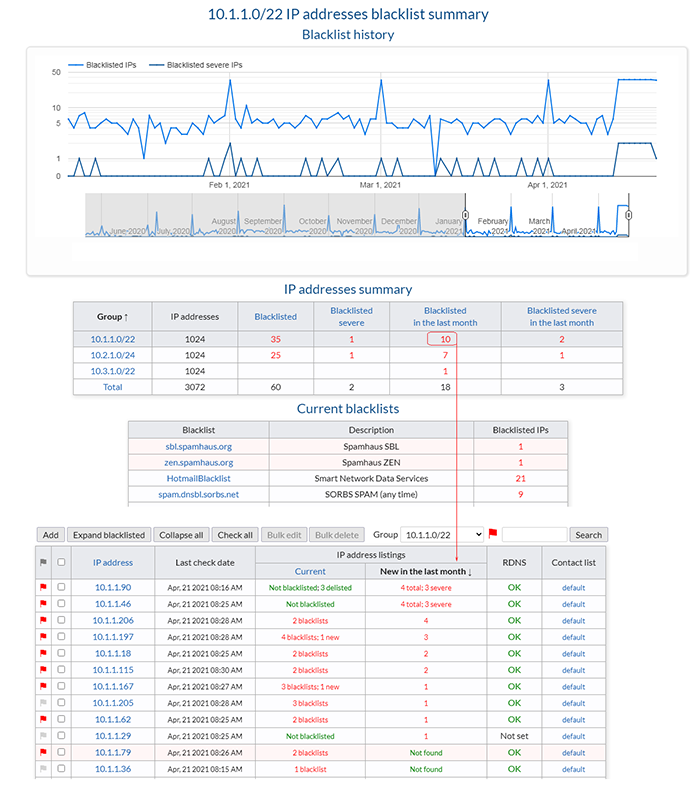
Task: Click the red flag on the 10.1.1.79 row
Action: pyautogui.click(x=43, y=752)
